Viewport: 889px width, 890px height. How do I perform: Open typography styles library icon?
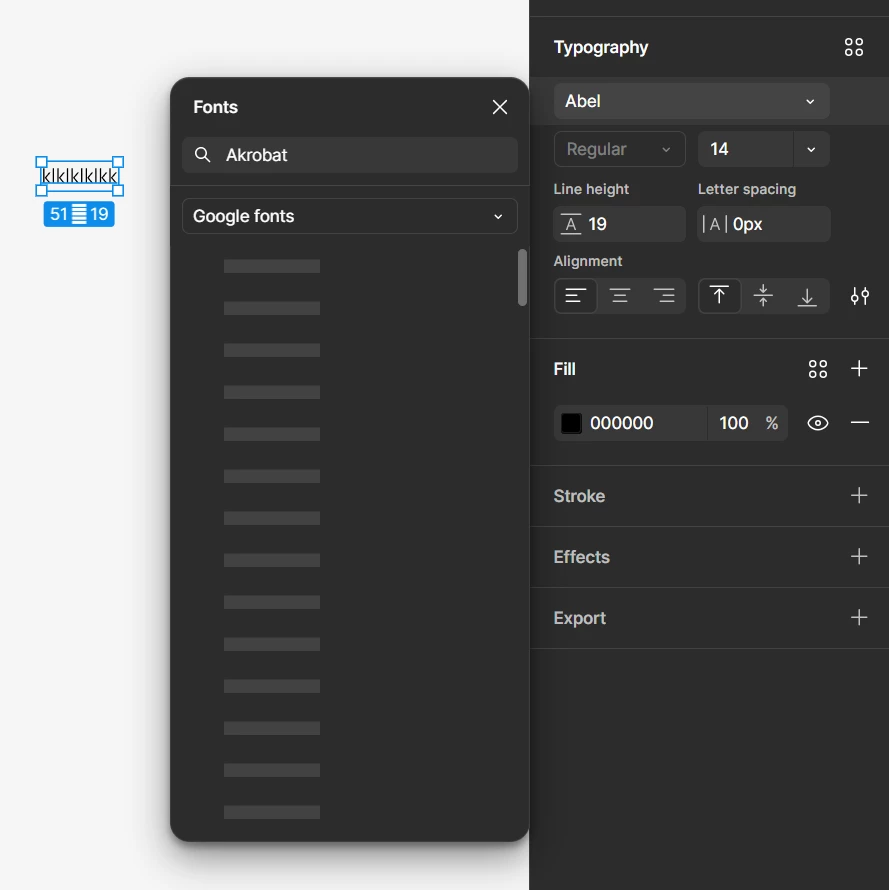point(853,47)
